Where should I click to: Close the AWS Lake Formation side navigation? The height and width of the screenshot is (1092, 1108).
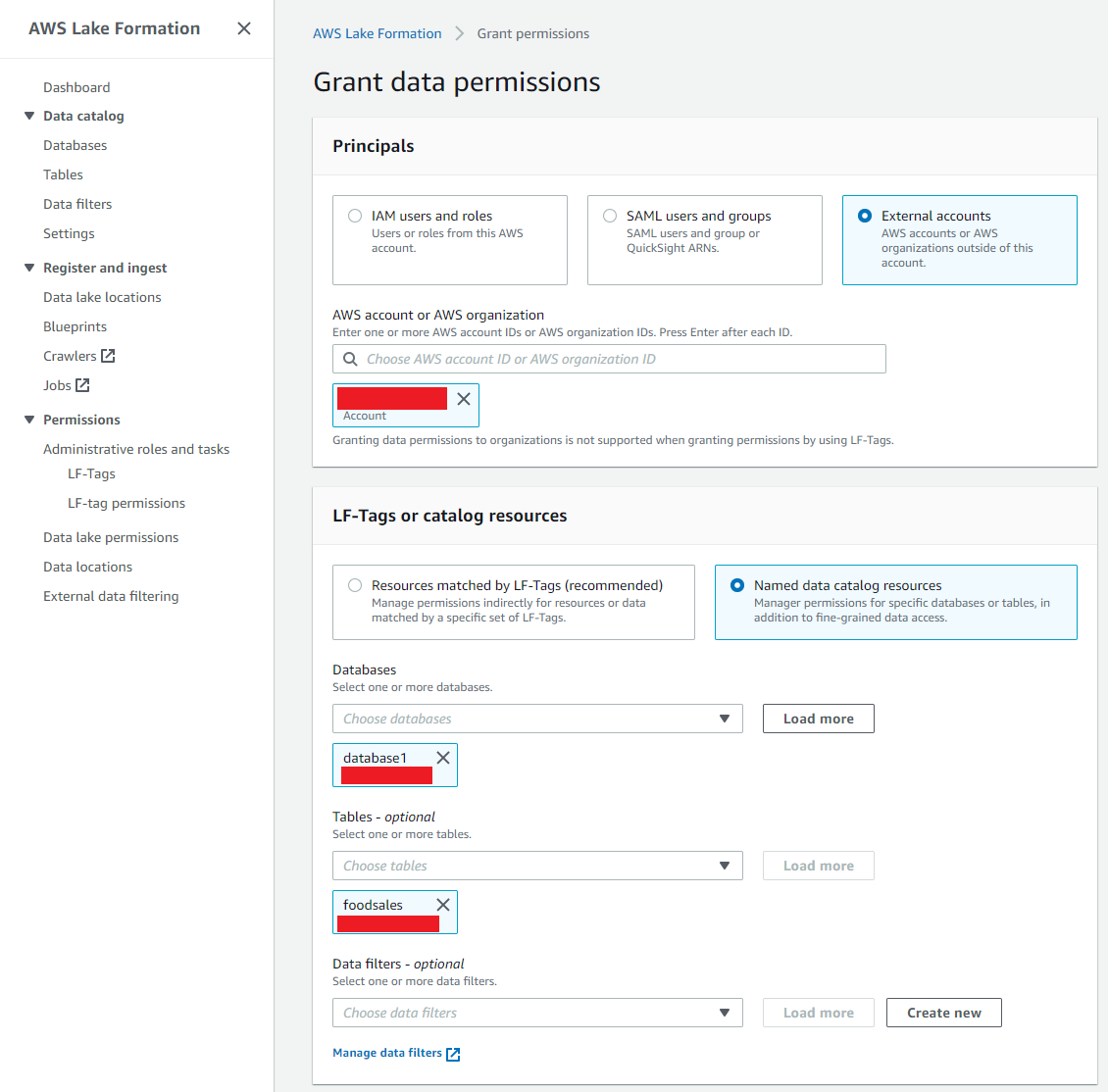coord(244,28)
